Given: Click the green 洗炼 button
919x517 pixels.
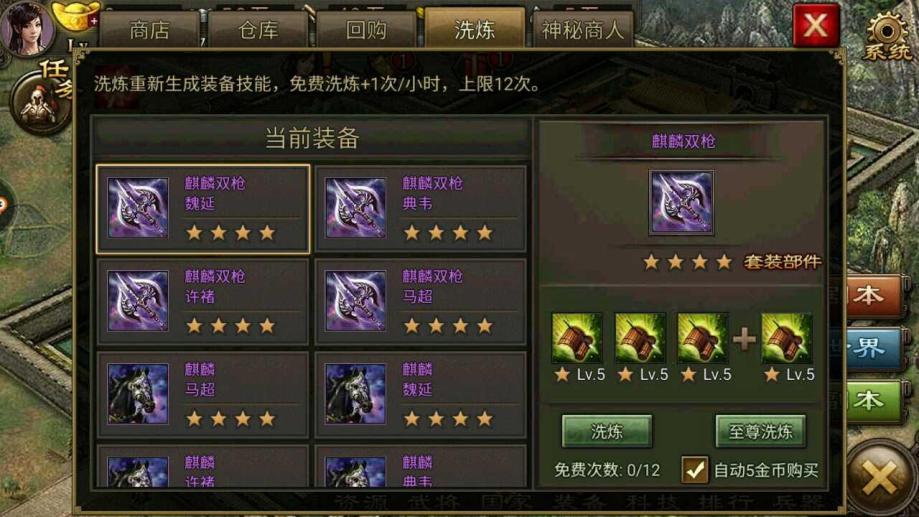Looking at the screenshot, I should (x=607, y=431).
